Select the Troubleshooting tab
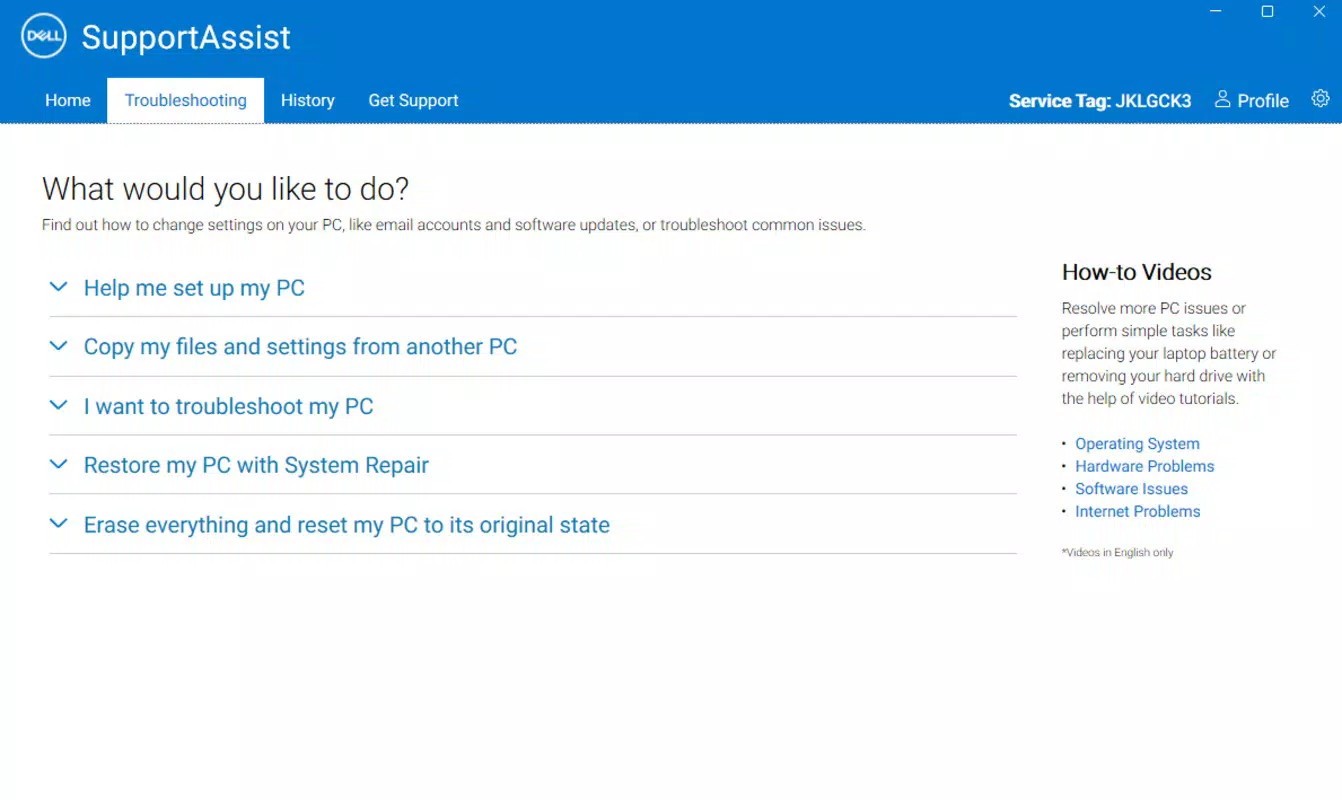The image size is (1342, 800). (x=186, y=100)
